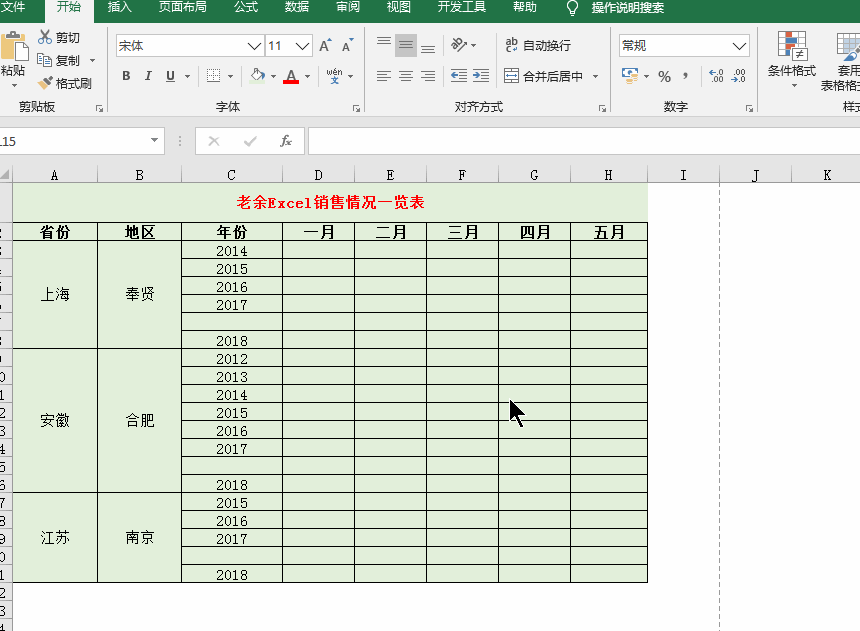Open Clipboard group dialog launcher
The image size is (860, 631).
coord(99,109)
